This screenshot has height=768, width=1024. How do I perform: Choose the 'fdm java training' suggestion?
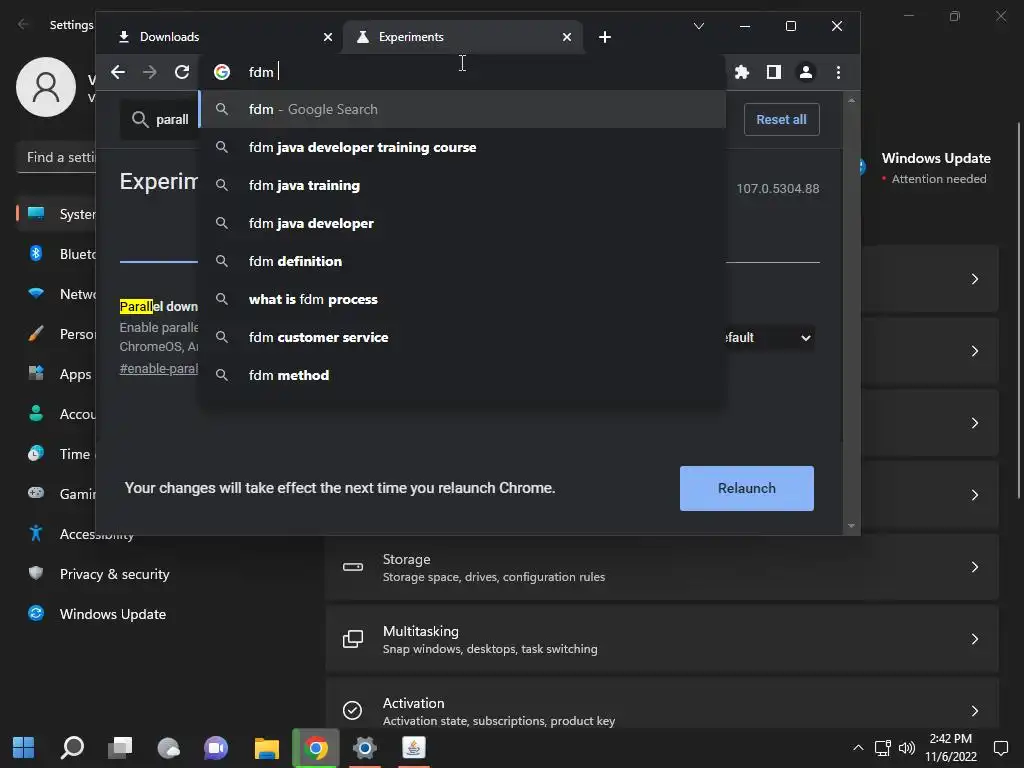[462, 185]
